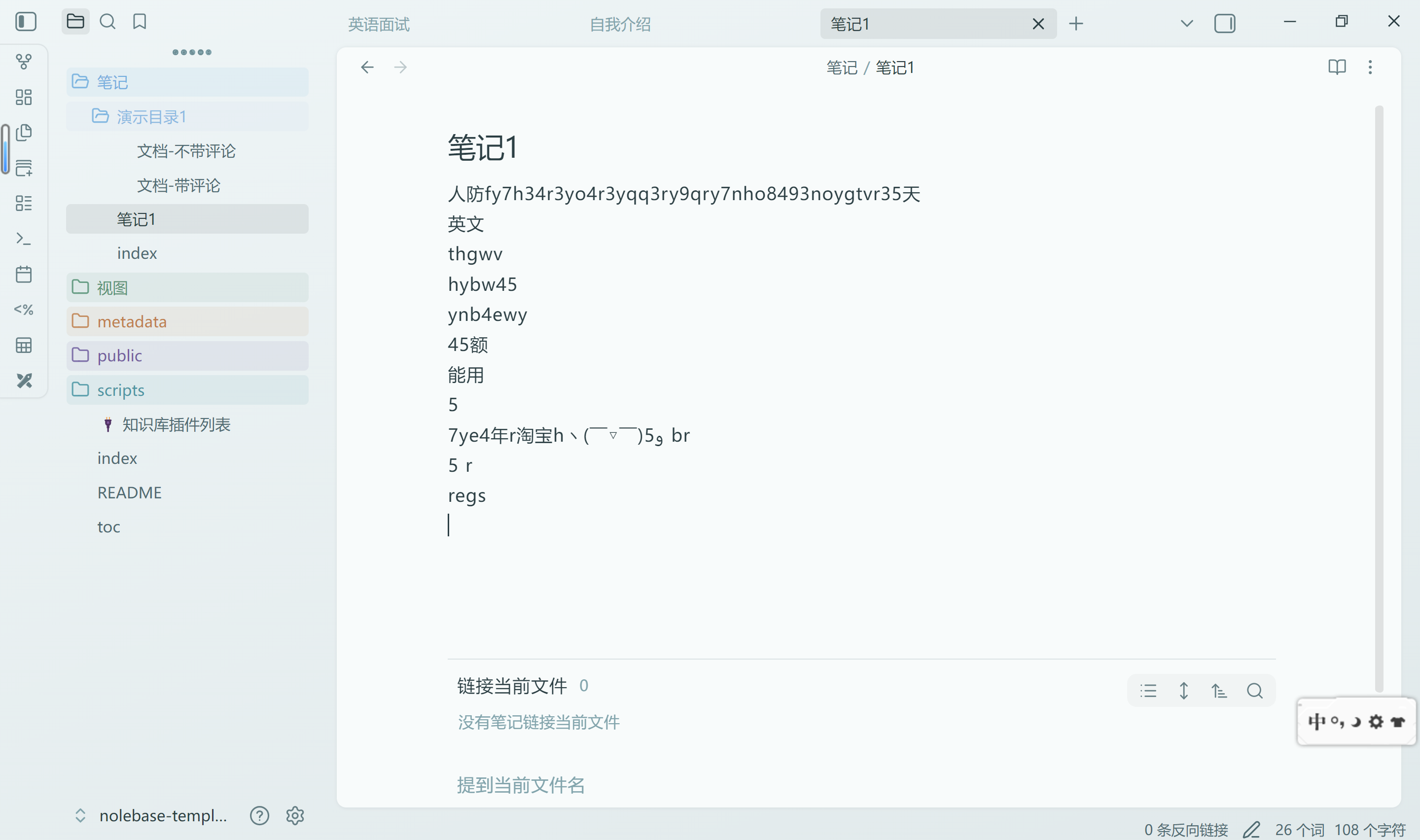Collapse the 演示目录1 folder

[x=151, y=117]
